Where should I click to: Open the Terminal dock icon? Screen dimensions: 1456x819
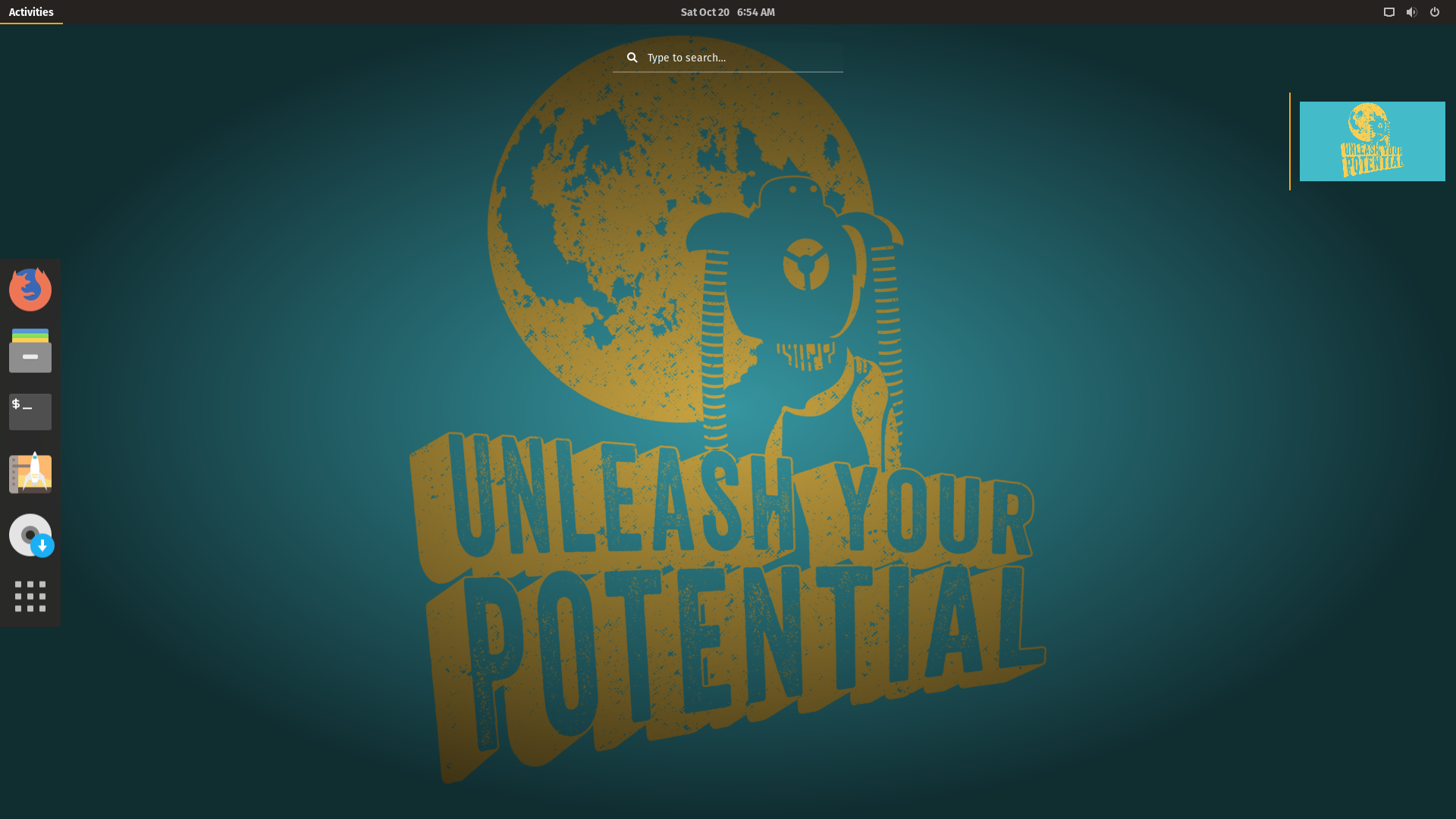(30, 412)
